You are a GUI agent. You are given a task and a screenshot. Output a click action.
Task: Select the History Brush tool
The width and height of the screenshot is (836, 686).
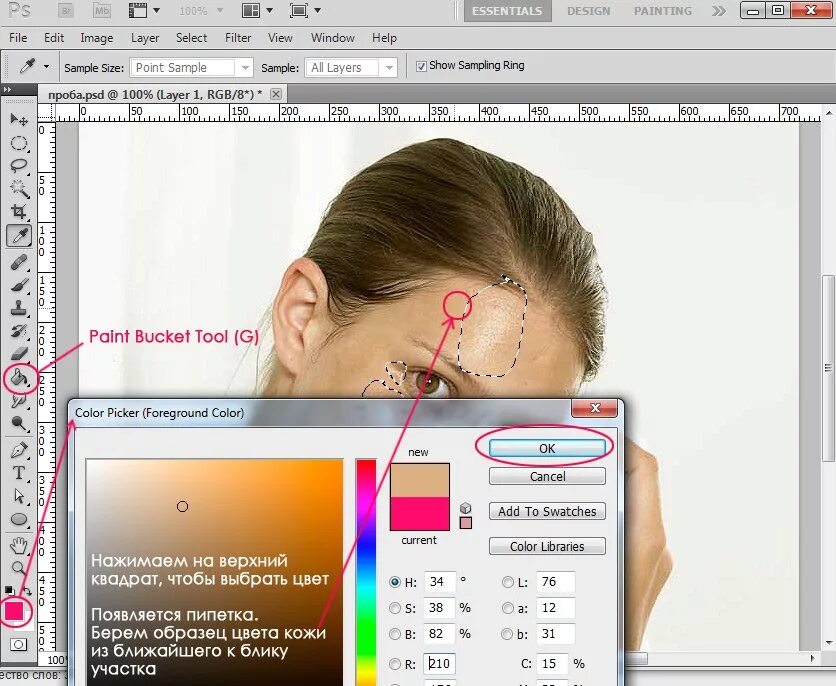[19, 331]
